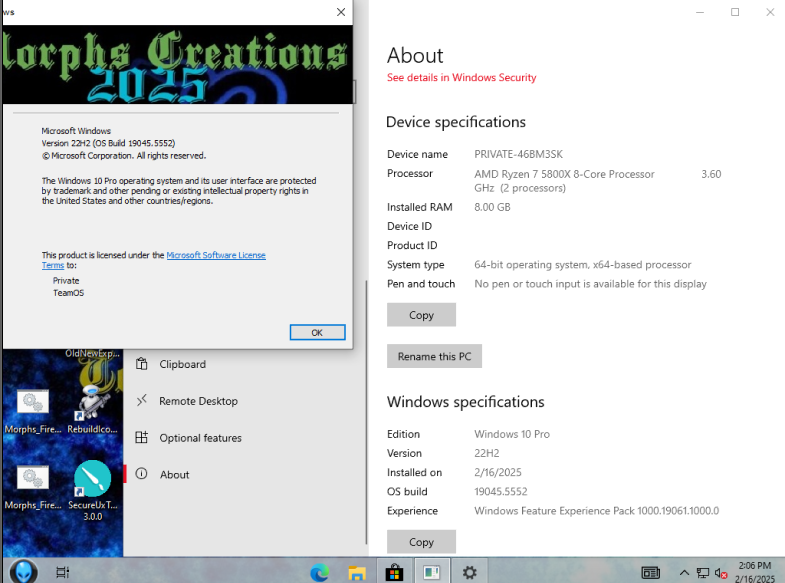The width and height of the screenshot is (785, 583).
Task: Close the Settings window
Action: 770,12
